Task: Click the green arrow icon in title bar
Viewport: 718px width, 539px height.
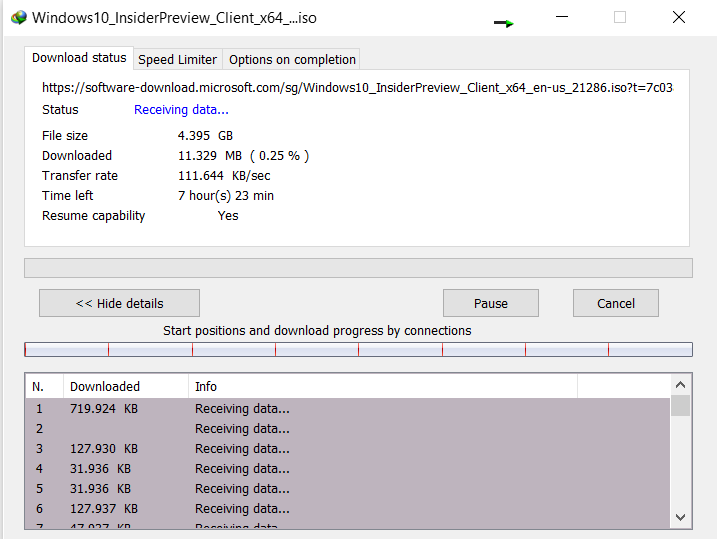Action: pos(504,22)
